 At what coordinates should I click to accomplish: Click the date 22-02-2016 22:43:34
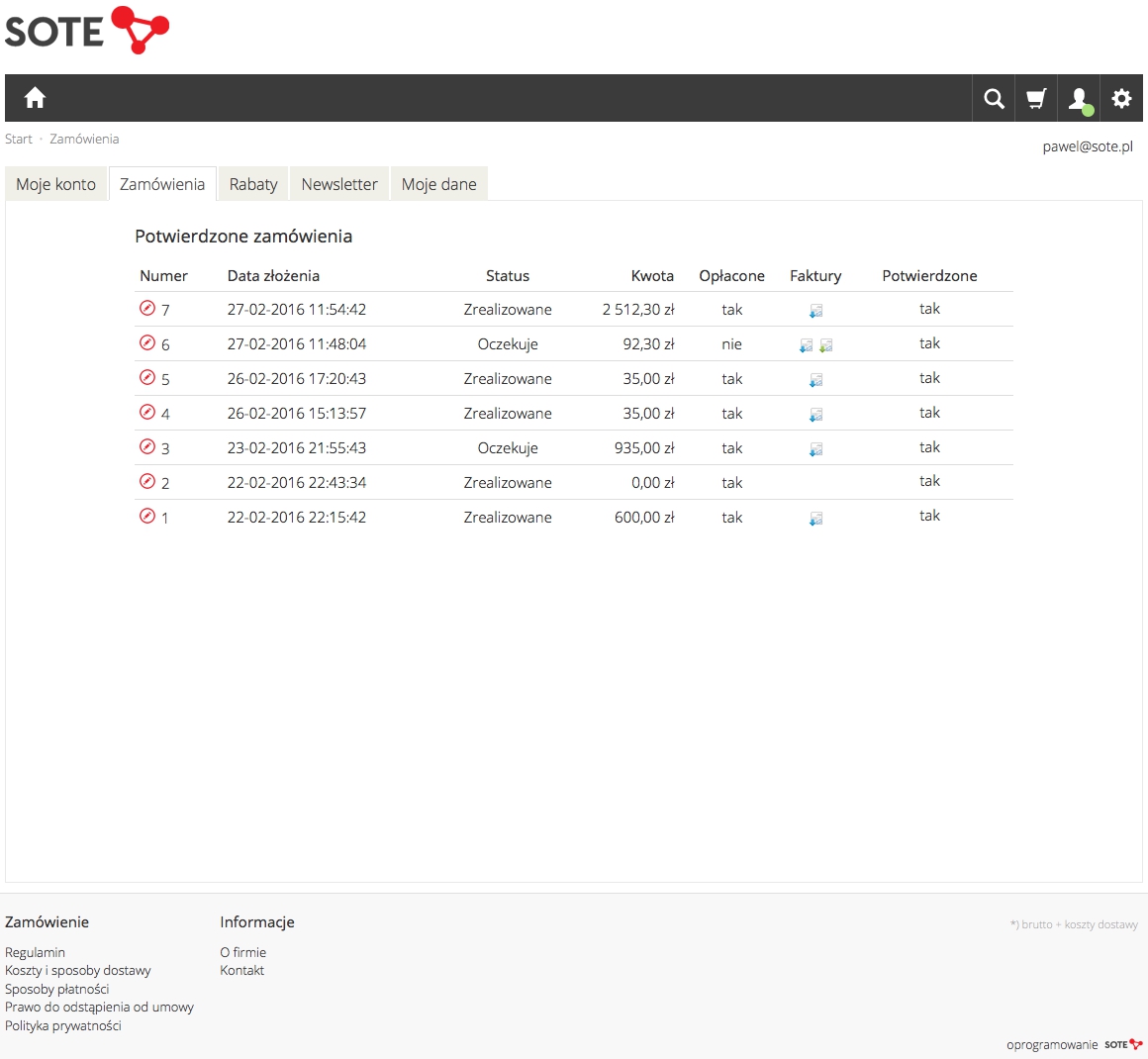click(297, 483)
